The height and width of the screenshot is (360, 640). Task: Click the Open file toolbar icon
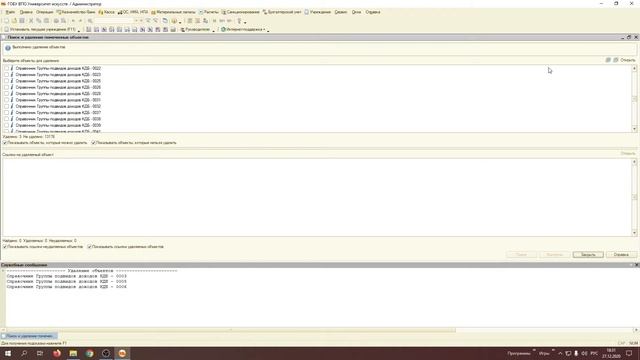[x=14, y=21]
